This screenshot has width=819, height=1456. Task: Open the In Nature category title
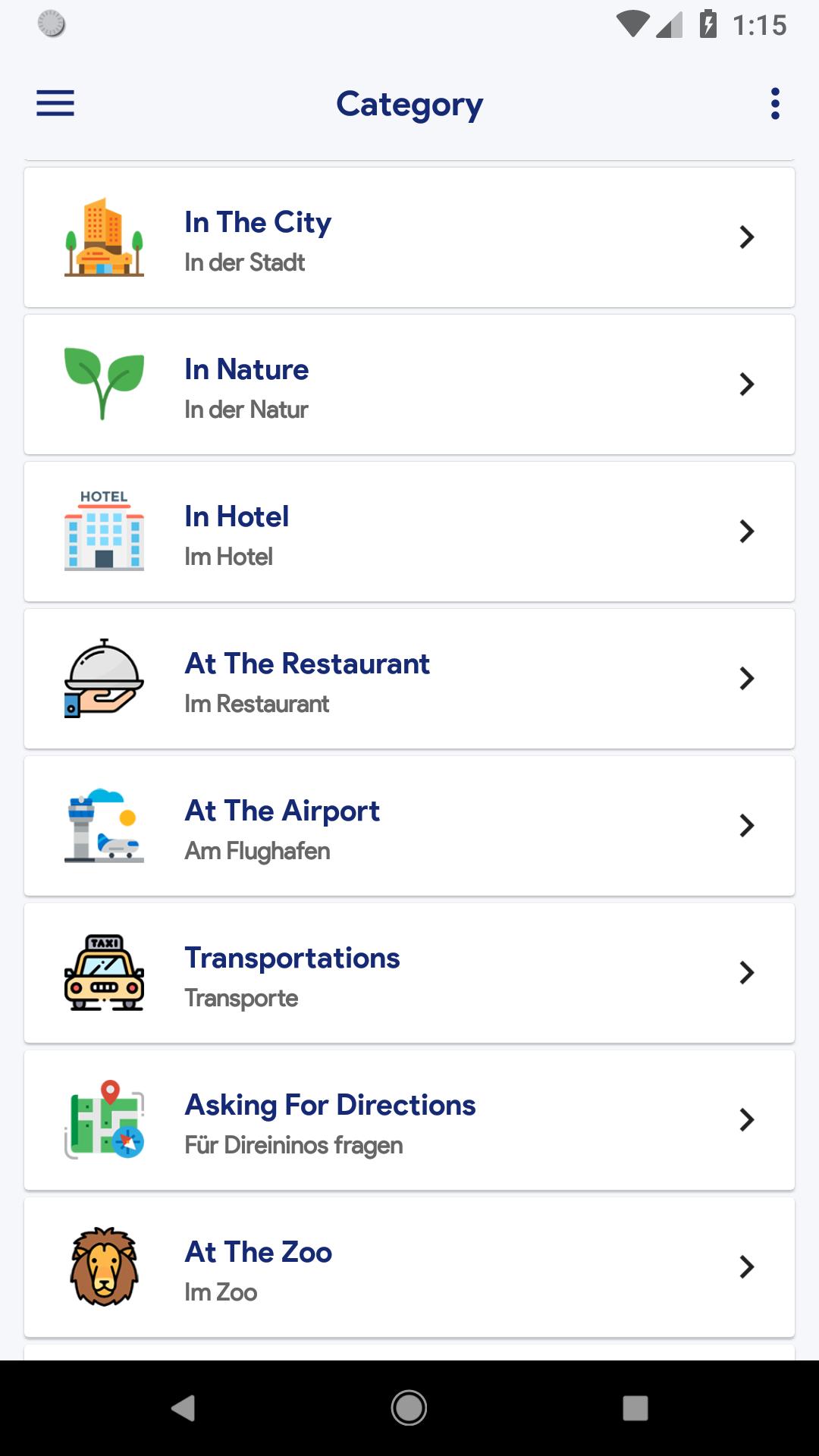[x=246, y=369]
